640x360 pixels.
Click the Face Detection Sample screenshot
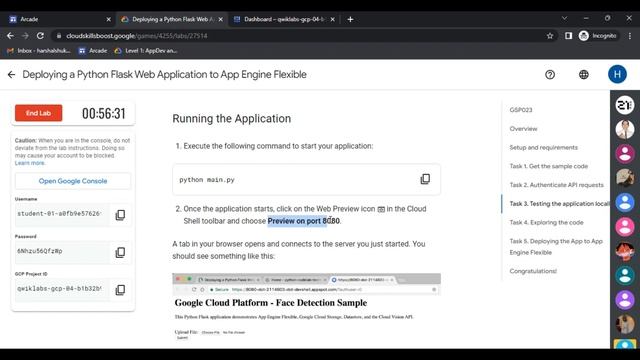307,308
